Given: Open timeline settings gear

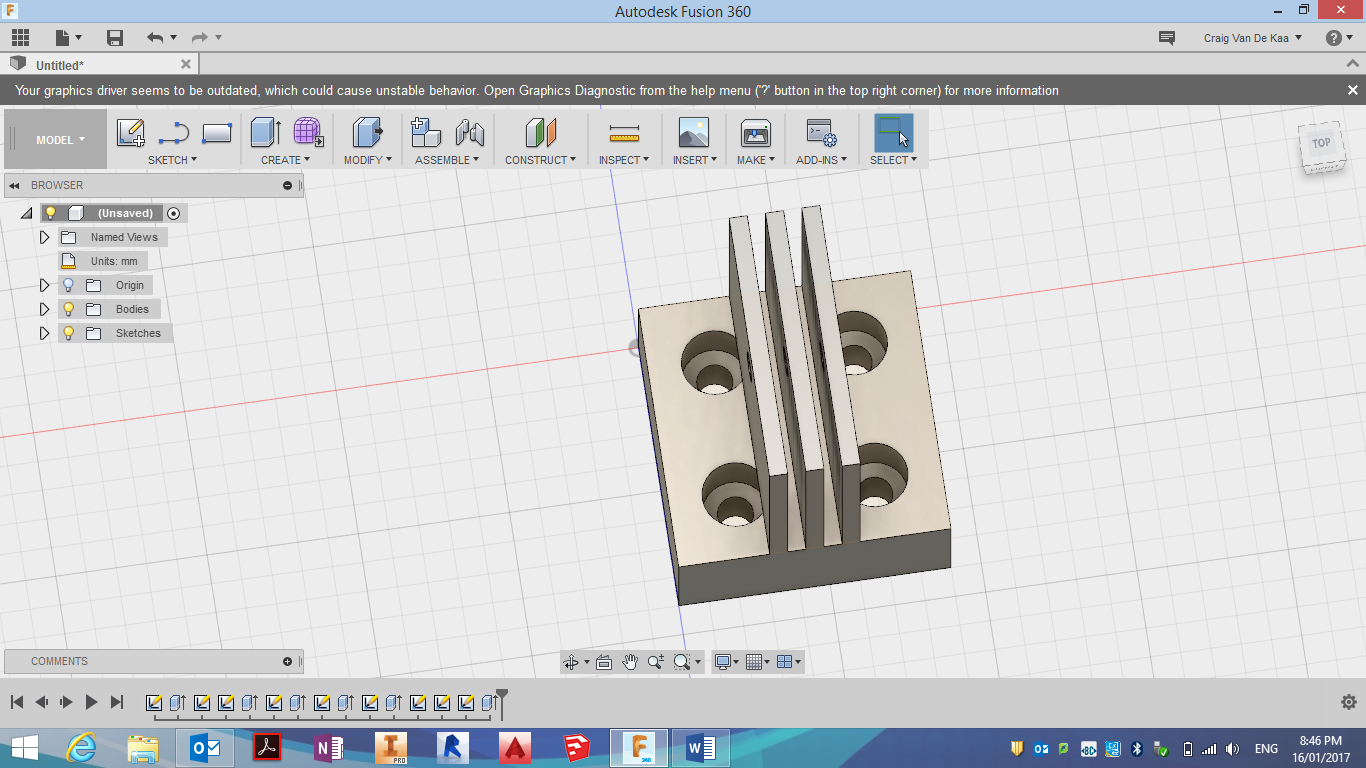Looking at the screenshot, I should [x=1348, y=702].
